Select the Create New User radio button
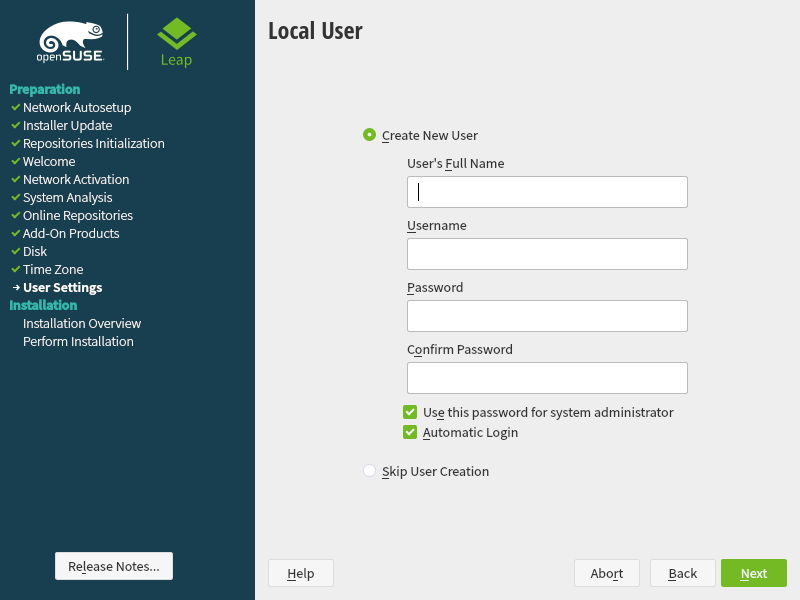The width and height of the screenshot is (800, 600). [x=370, y=135]
